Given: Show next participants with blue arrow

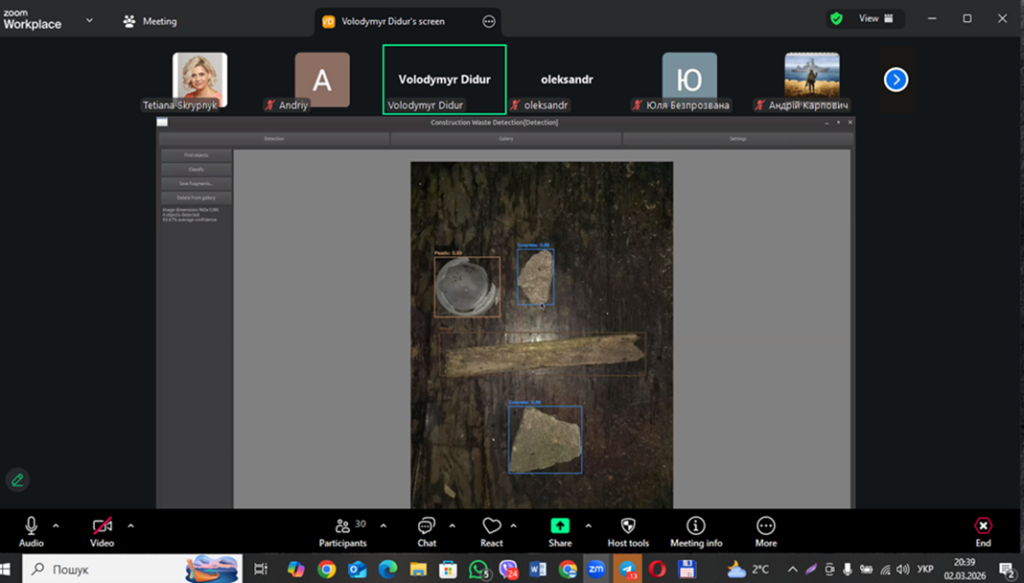Looking at the screenshot, I should (x=896, y=80).
